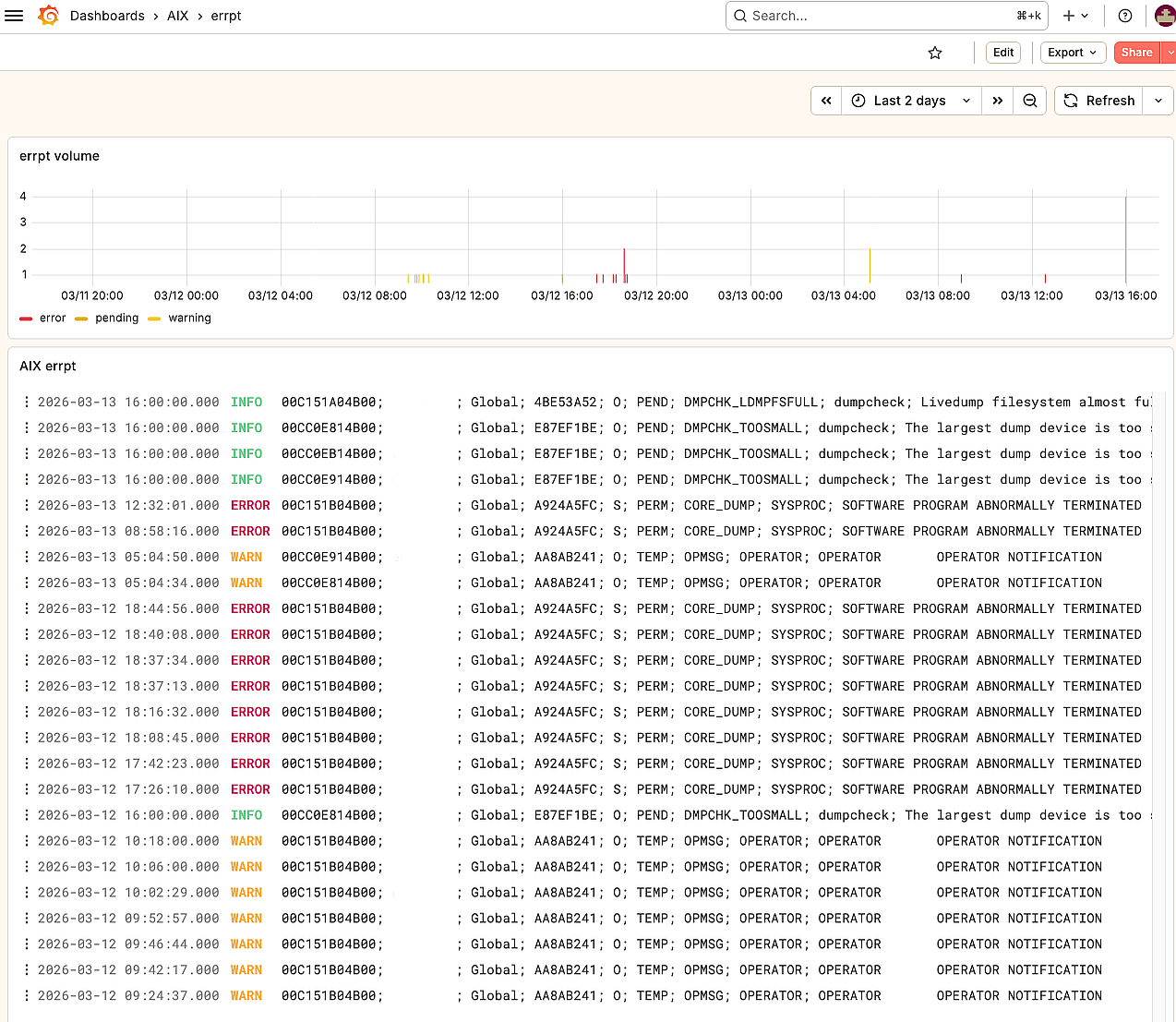Star this dashboard as favorite
The height and width of the screenshot is (1022, 1176).
pos(935,53)
